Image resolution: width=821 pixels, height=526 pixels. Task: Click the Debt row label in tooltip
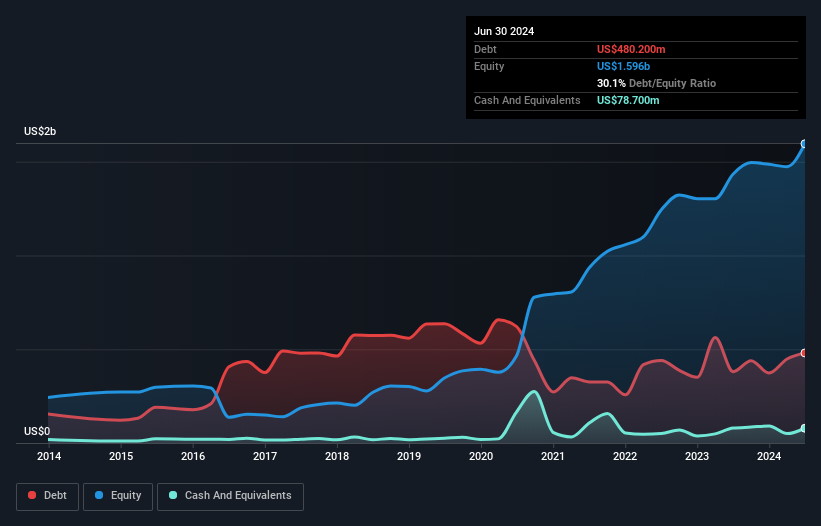pyautogui.click(x=485, y=49)
